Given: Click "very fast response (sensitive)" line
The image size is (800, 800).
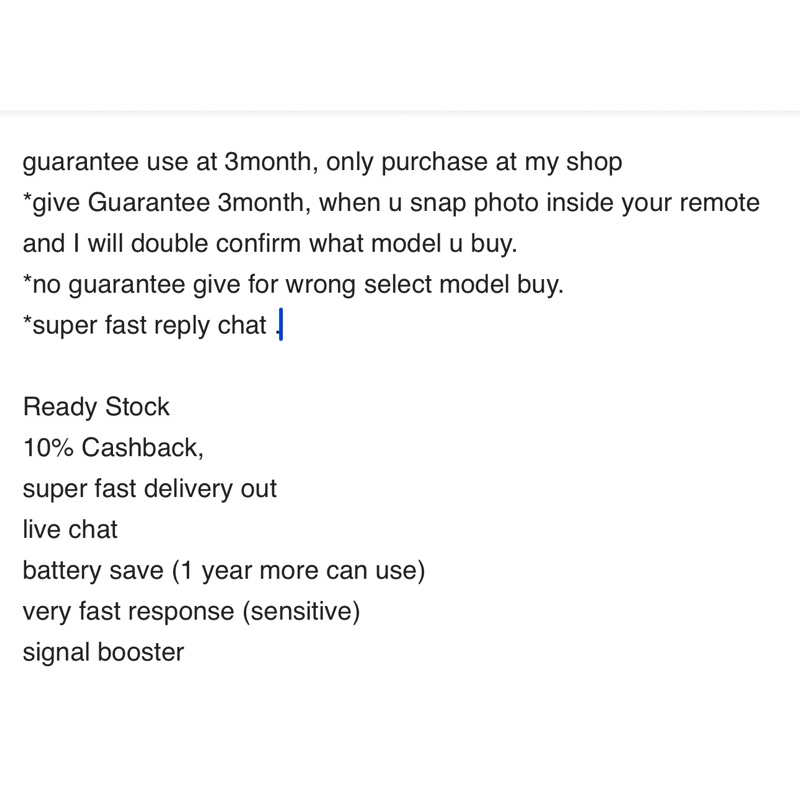Looking at the screenshot, I should [x=191, y=612].
